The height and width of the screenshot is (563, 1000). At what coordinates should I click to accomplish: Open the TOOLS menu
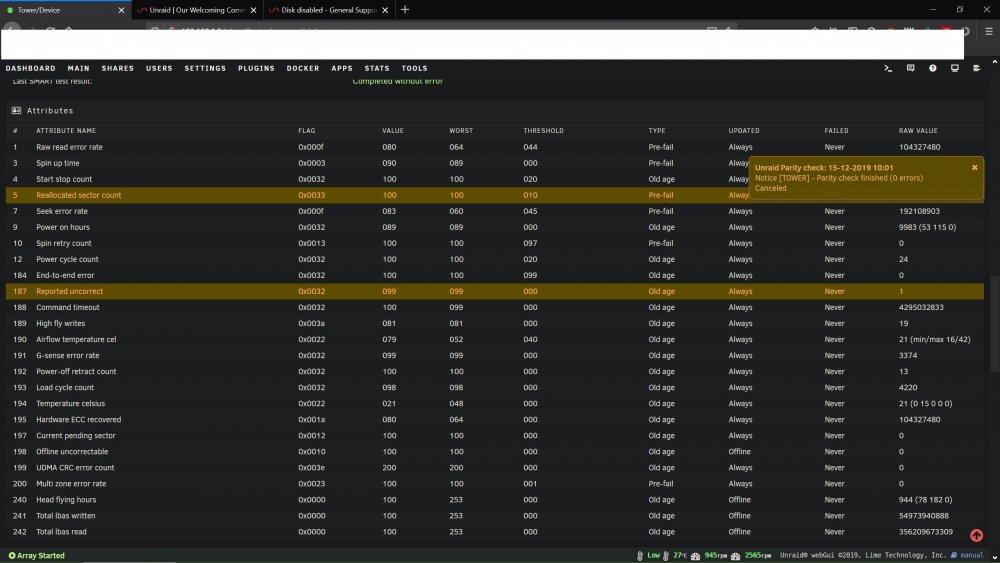(415, 68)
